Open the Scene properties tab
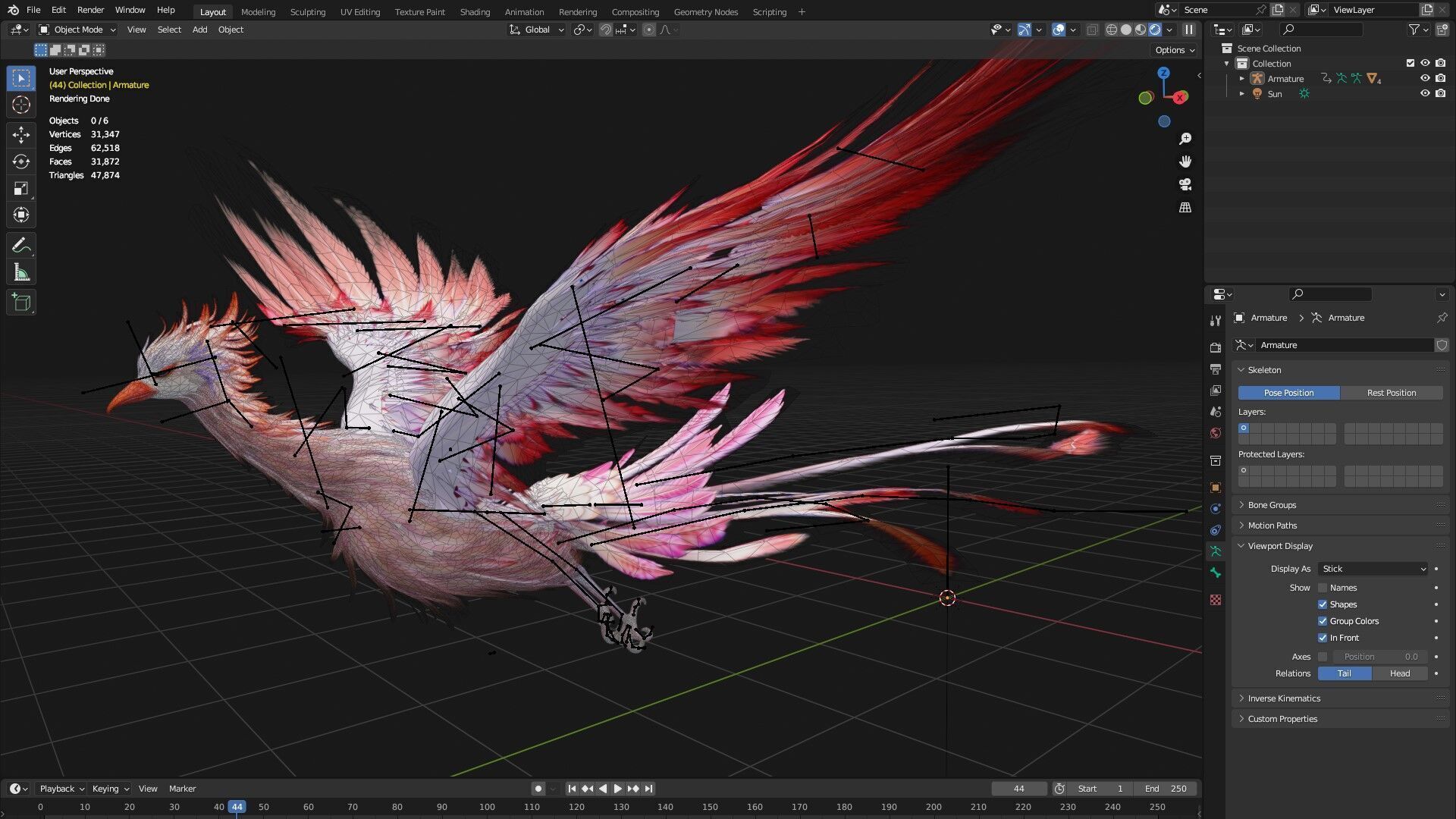The height and width of the screenshot is (819, 1456). coord(1216,412)
